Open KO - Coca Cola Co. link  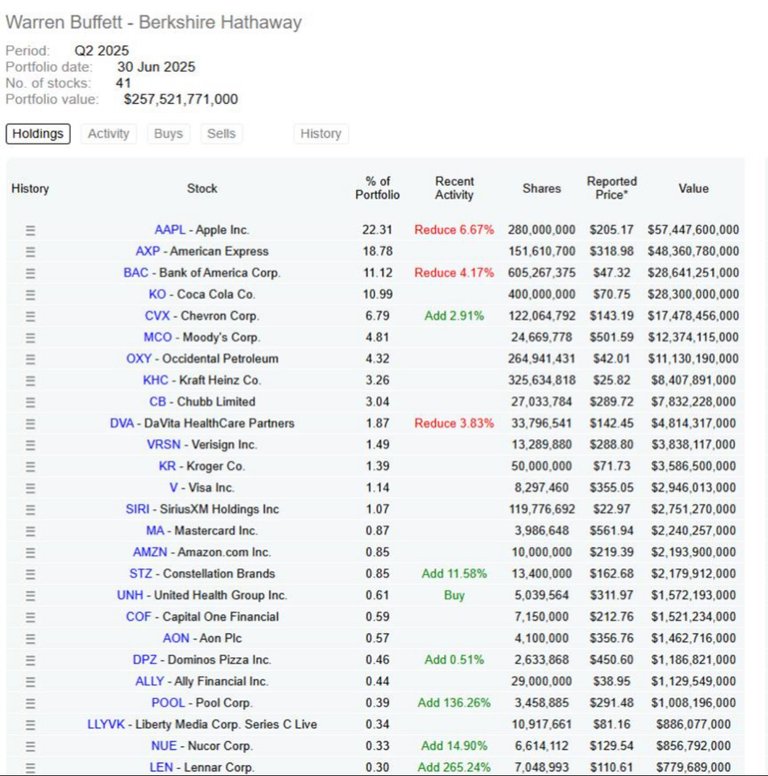tap(202, 294)
